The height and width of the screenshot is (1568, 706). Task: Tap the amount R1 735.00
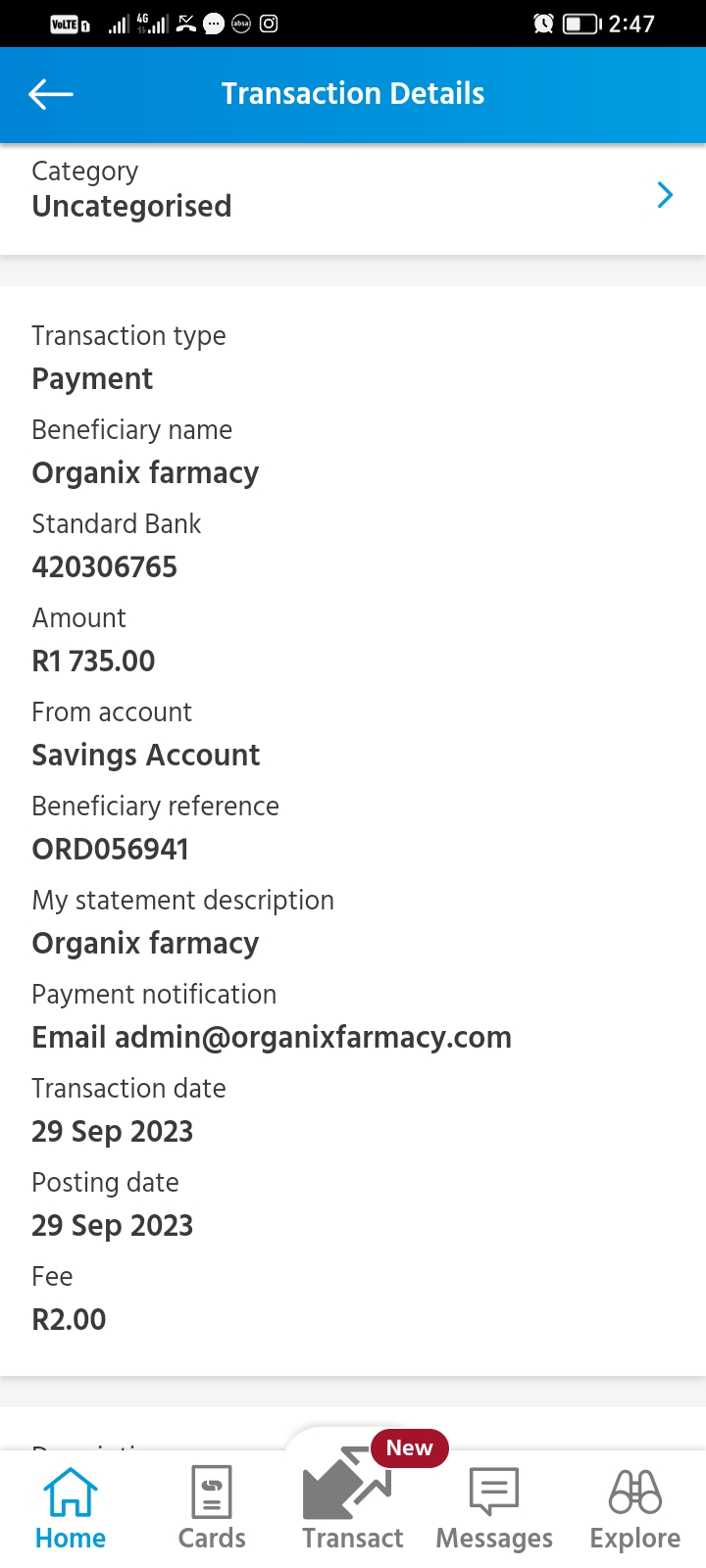pos(94,661)
